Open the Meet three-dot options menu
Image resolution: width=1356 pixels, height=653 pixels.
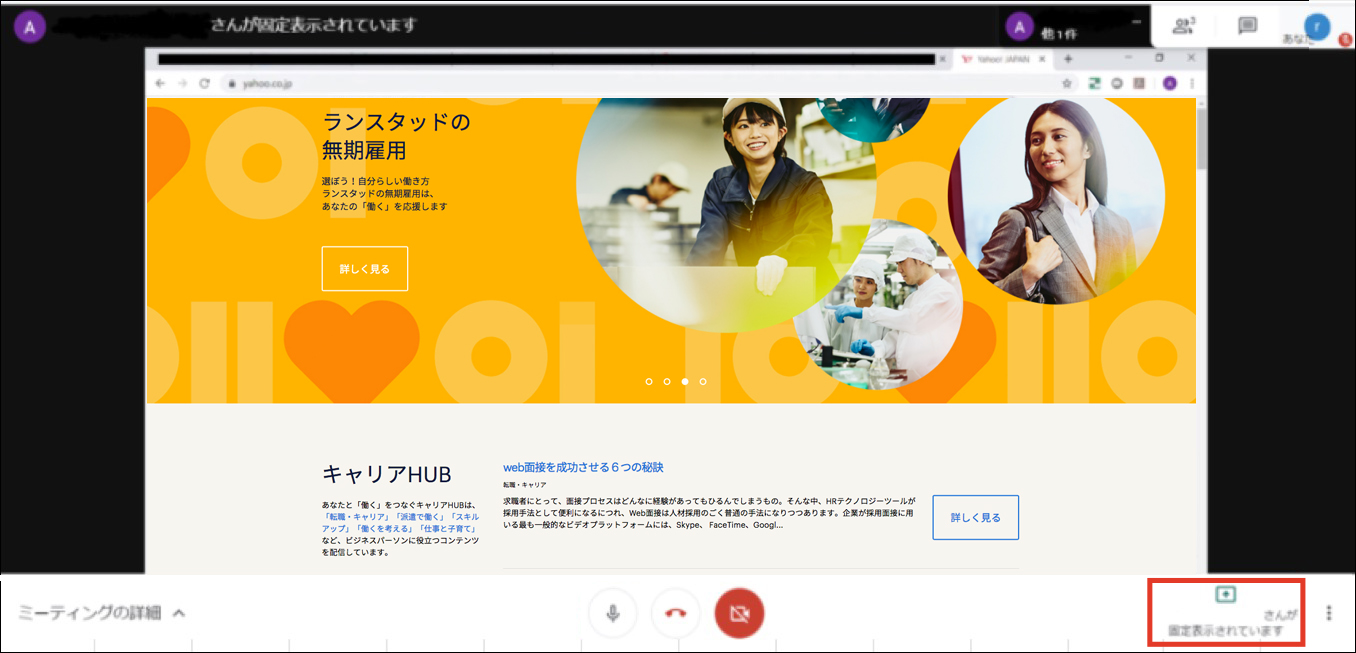point(1329,612)
